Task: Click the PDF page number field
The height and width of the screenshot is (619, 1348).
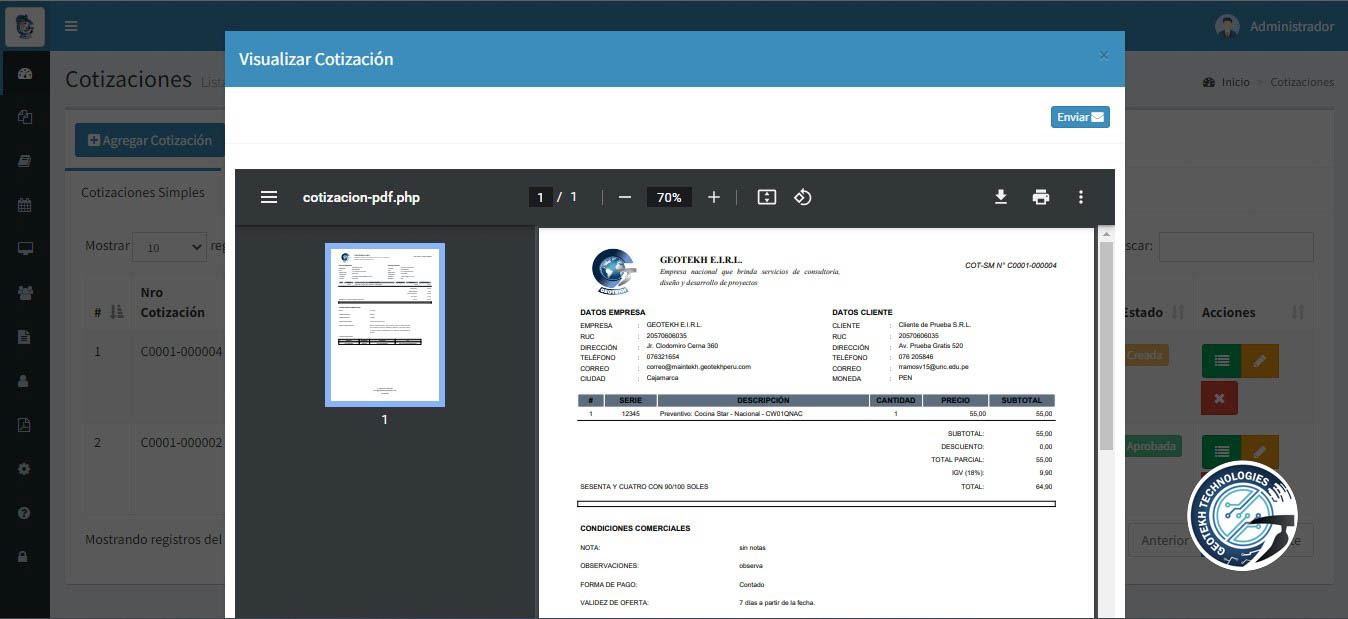Action: coord(540,197)
